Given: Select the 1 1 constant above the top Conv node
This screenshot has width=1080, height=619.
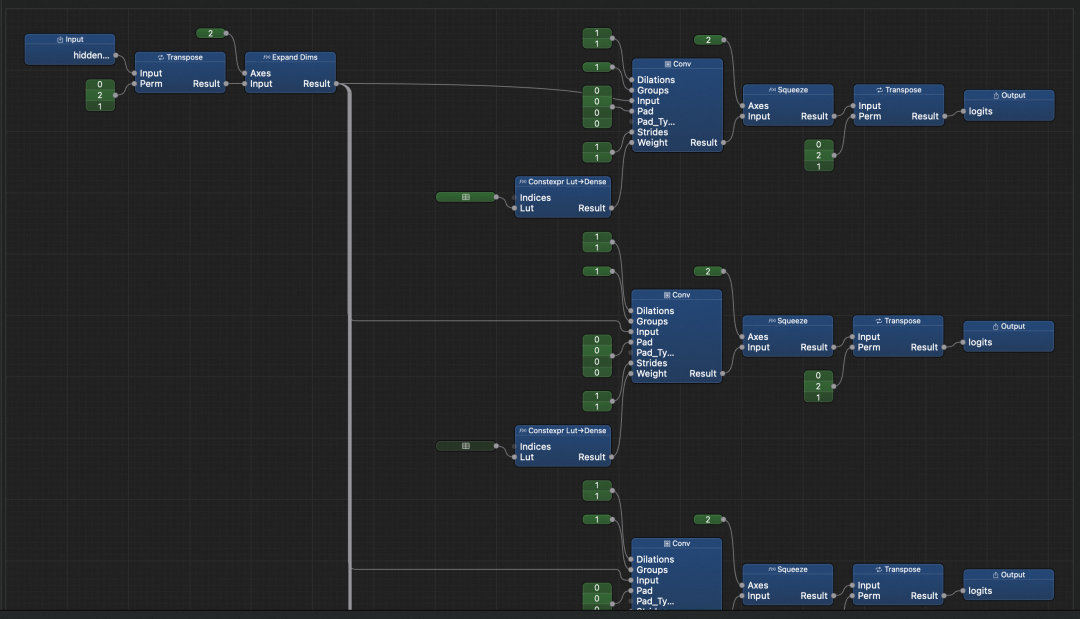Looking at the screenshot, I should 596,38.
